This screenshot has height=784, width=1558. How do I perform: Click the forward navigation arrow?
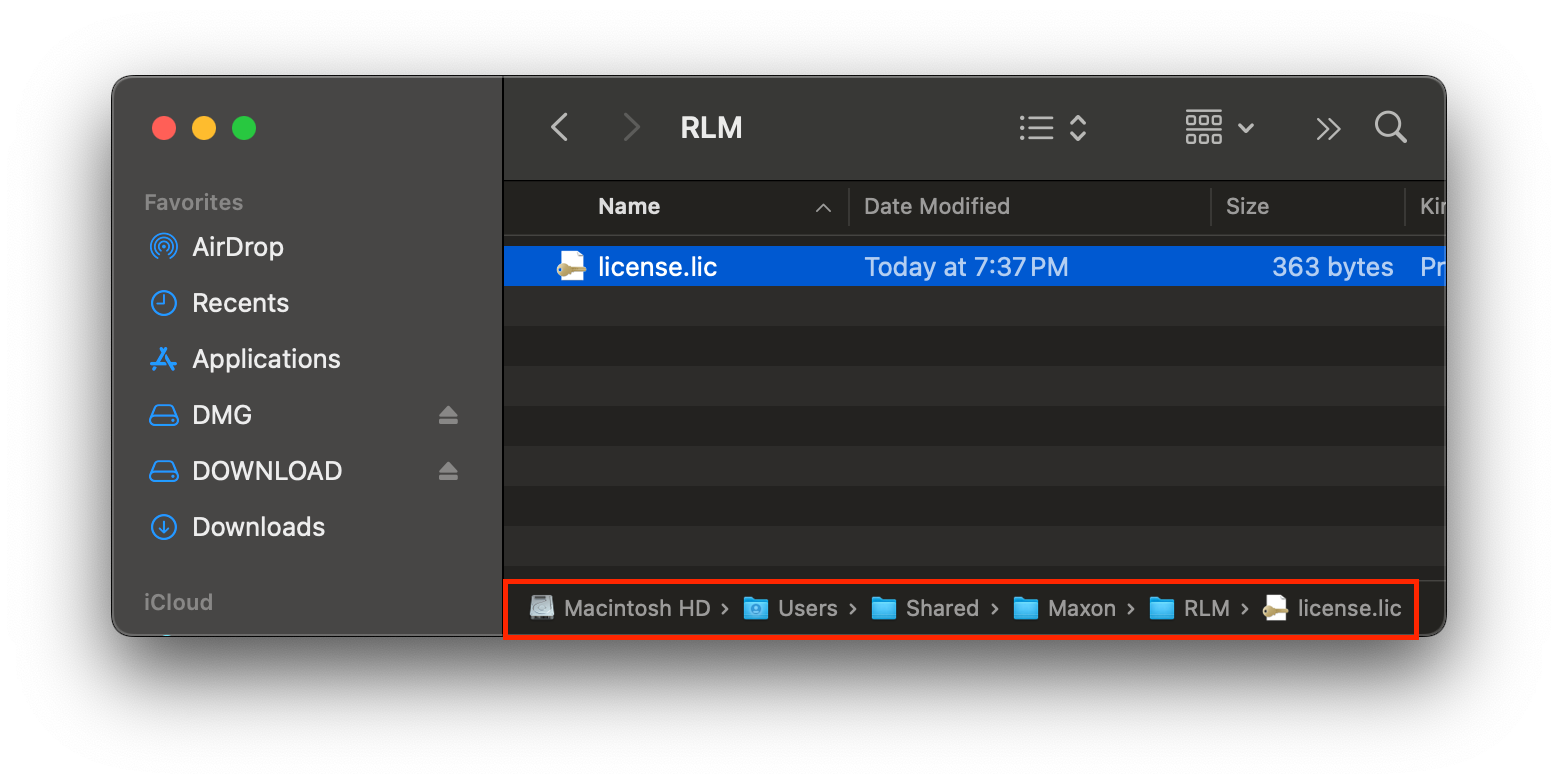click(631, 127)
